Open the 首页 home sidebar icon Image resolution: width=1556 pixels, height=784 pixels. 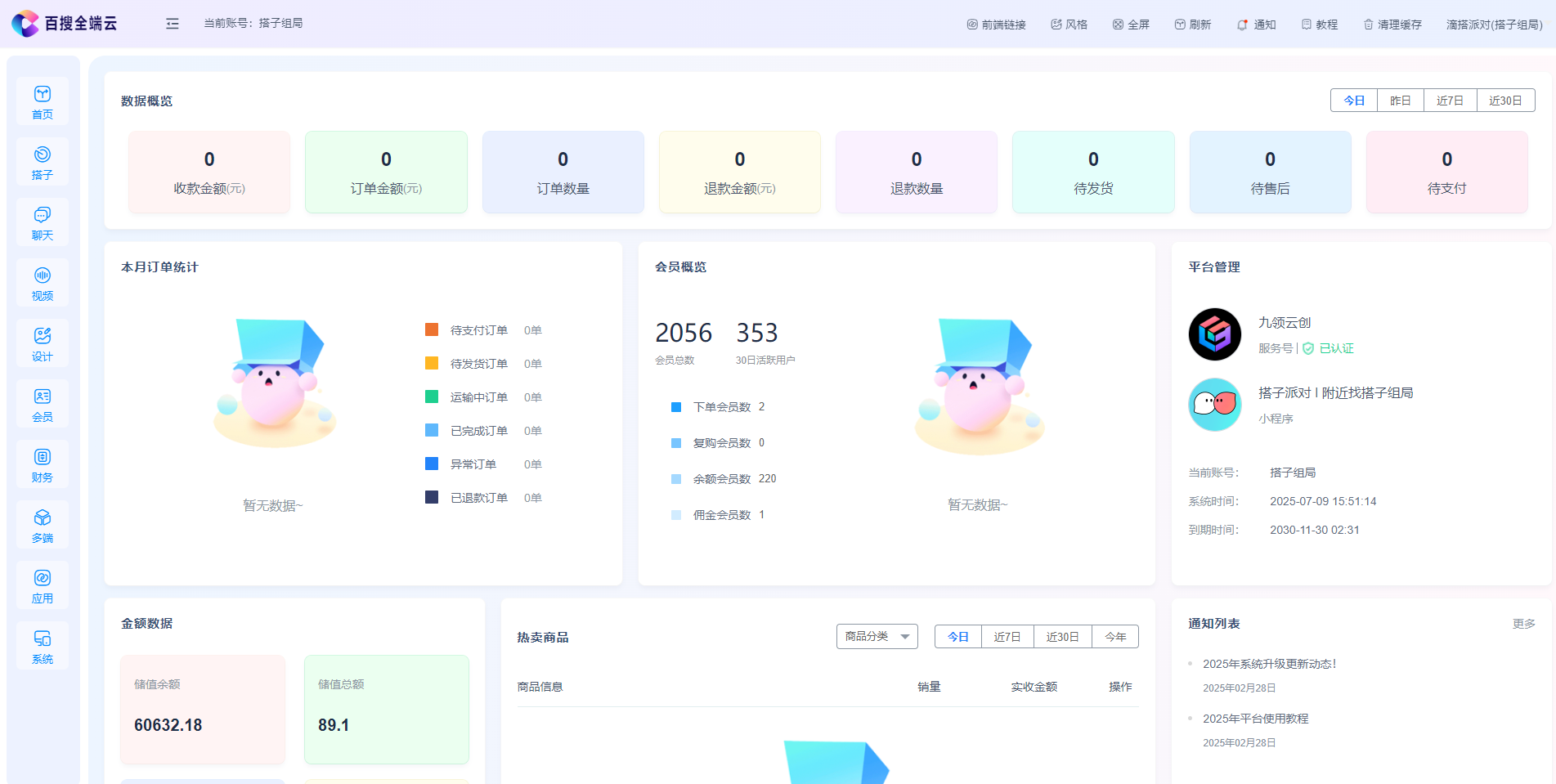click(43, 101)
